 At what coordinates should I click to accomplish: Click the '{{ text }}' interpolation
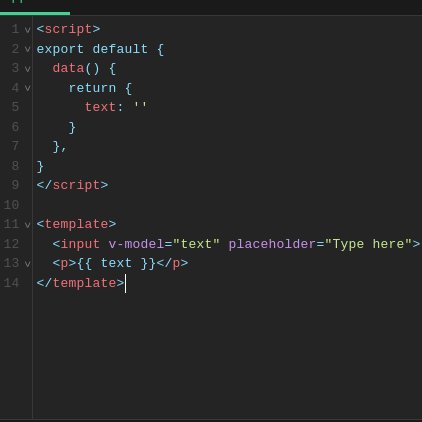(116, 264)
